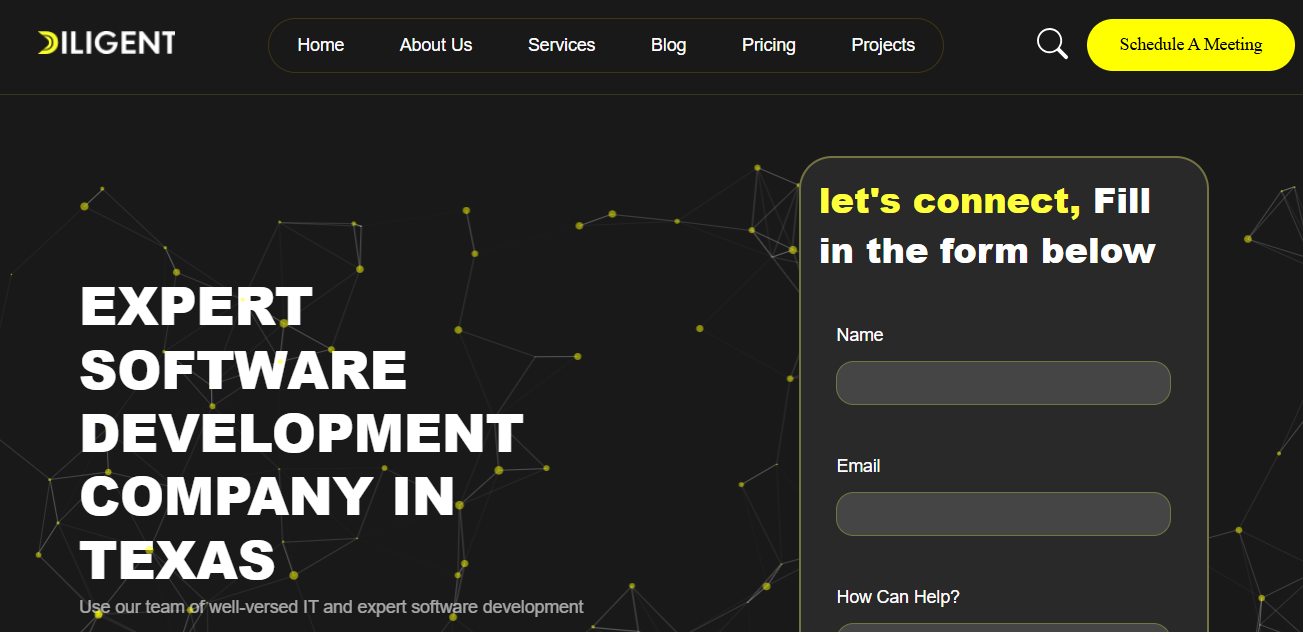Screen dimensions: 1303x632
Task: Click the Email field label text
Action: (x=858, y=465)
